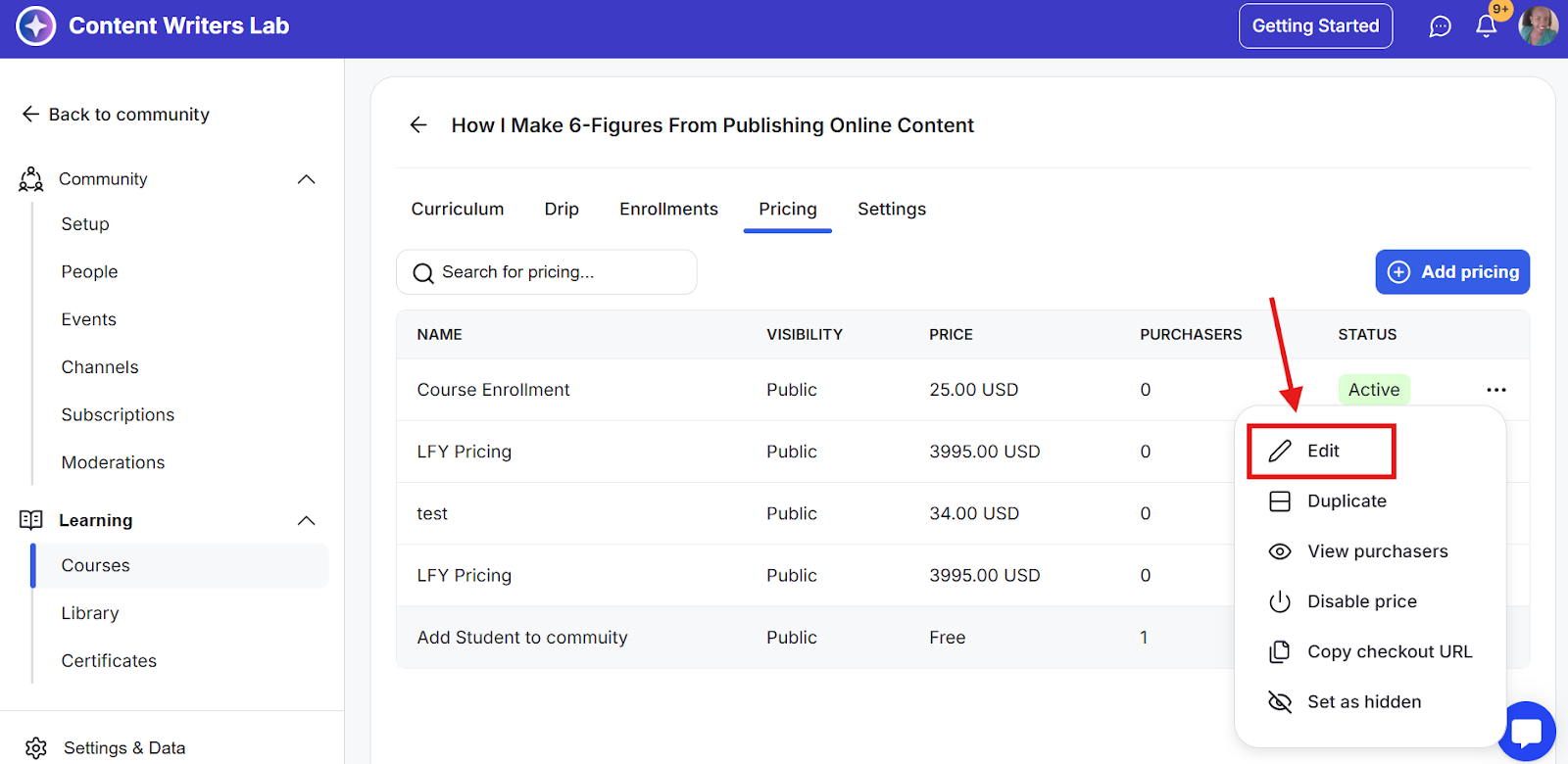Collapse the Community section chevron
Viewport: 1568px width, 764px height.
[x=306, y=179]
